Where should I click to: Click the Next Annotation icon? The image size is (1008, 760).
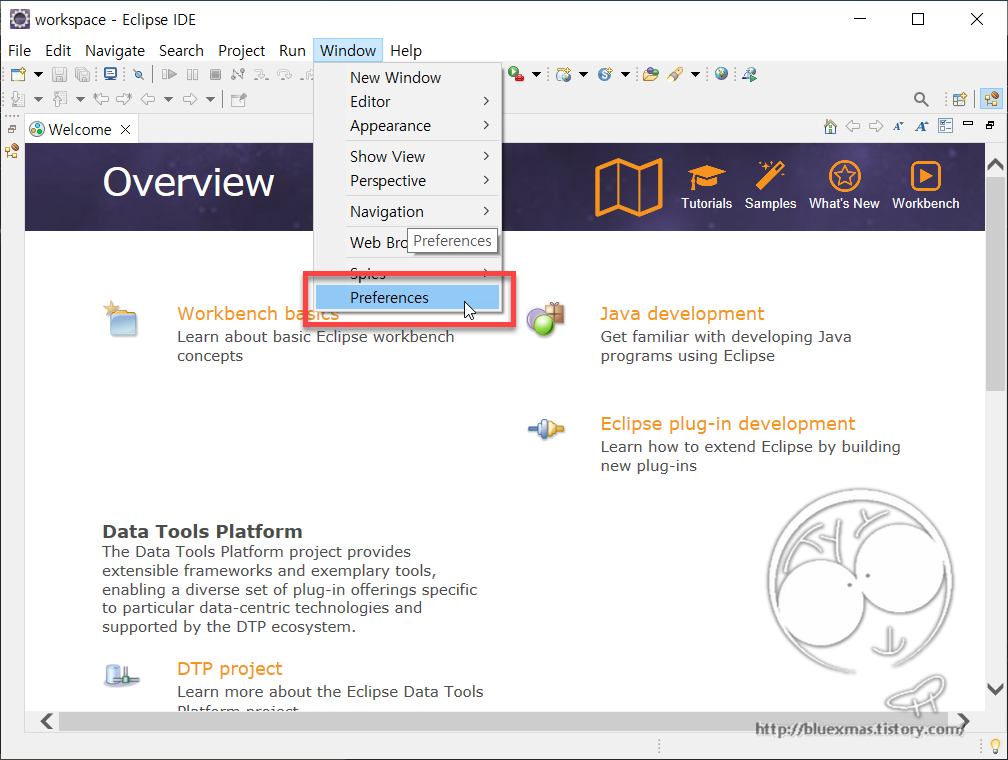tap(18, 99)
